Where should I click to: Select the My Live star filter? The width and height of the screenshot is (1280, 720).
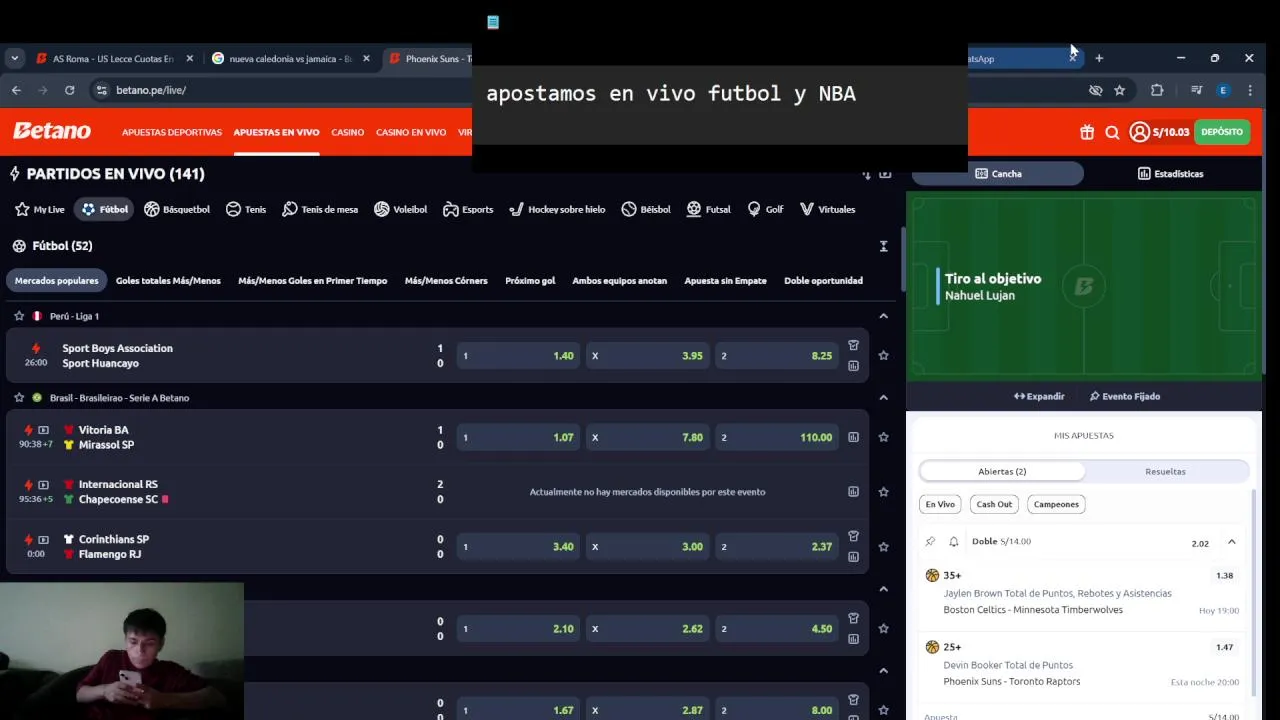tap(40, 209)
